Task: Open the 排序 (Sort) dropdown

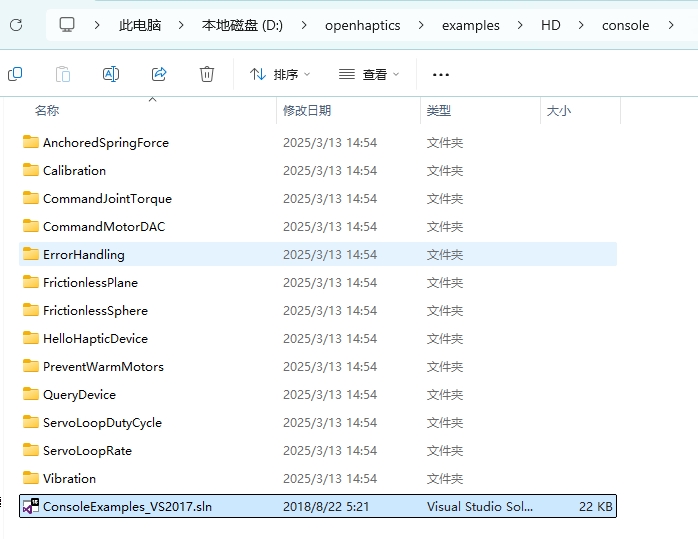Action: click(x=280, y=74)
